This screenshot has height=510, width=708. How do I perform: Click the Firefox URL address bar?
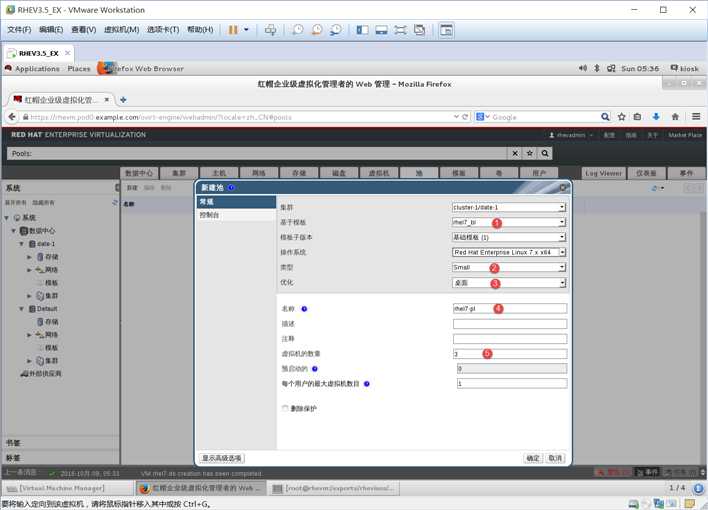click(237, 117)
